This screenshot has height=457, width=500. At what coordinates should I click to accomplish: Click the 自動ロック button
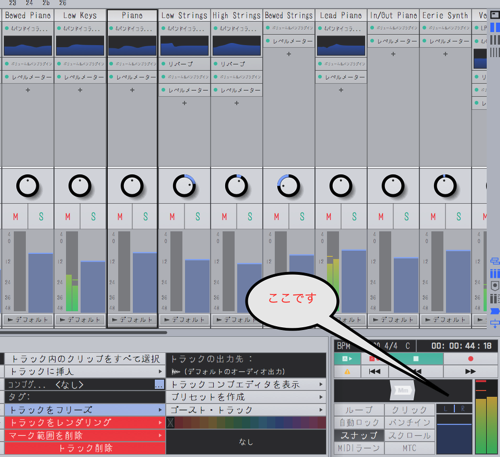click(359, 423)
